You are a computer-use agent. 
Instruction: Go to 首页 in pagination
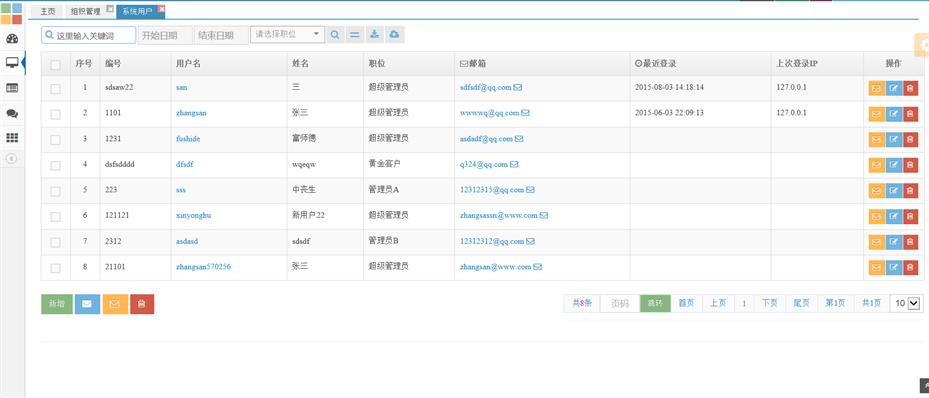coord(686,303)
